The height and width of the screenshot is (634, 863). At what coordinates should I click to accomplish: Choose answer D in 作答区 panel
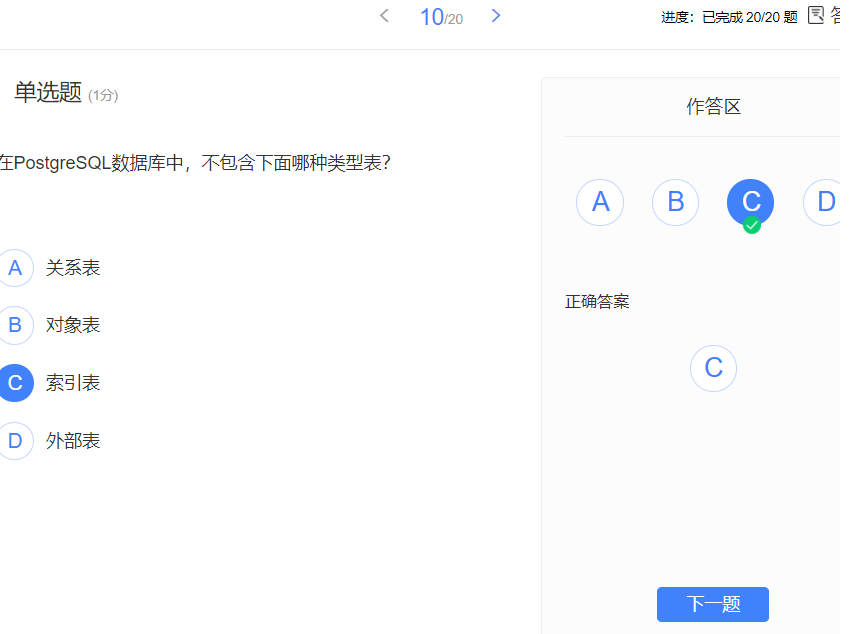823,203
